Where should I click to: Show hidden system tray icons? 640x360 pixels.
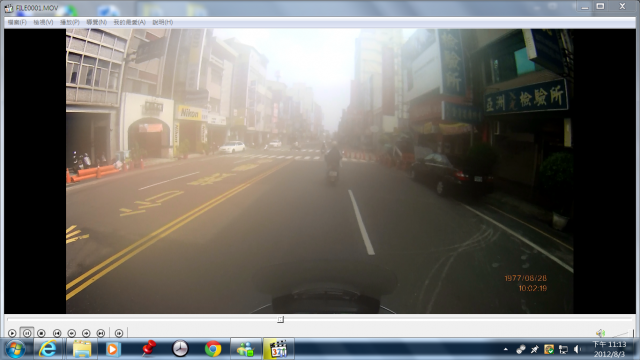(x=506, y=349)
